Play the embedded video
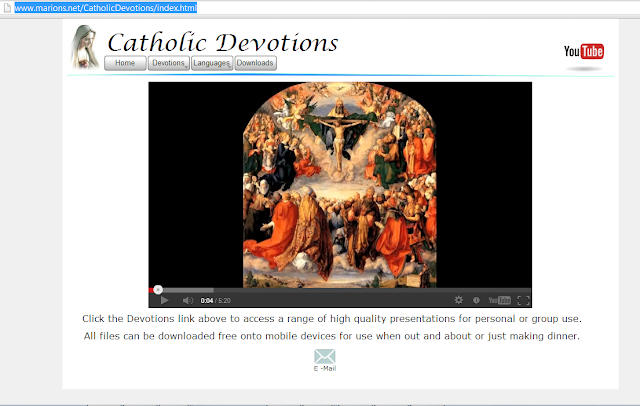640x406 pixels. 164,301
